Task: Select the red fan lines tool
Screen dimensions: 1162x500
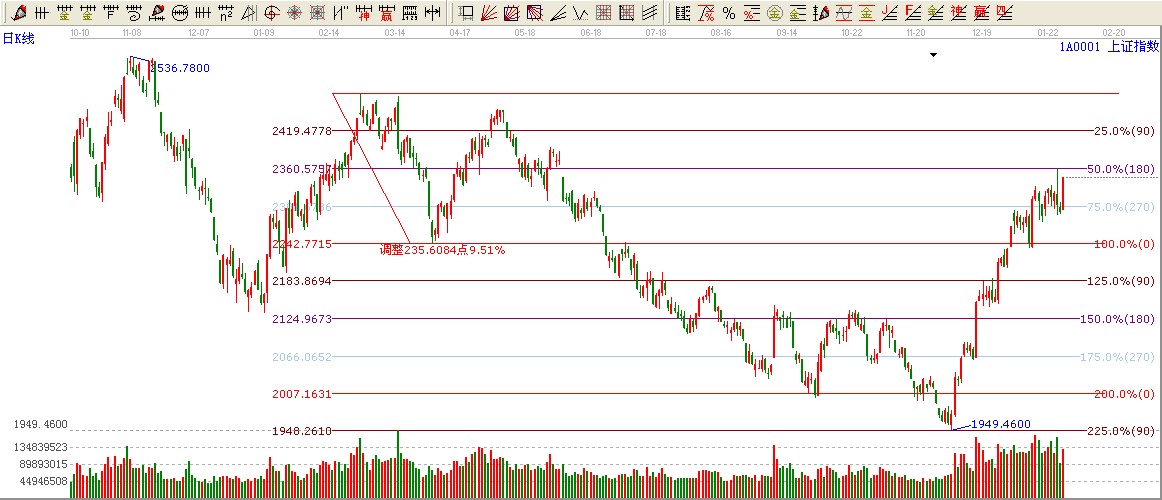Action: tap(488, 13)
